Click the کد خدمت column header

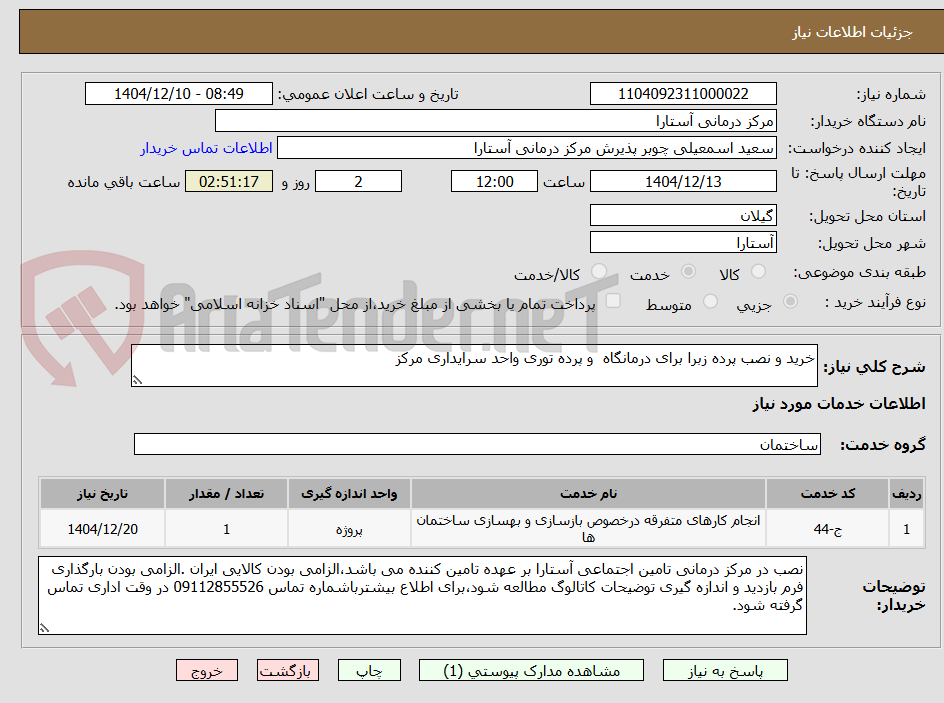(828, 494)
